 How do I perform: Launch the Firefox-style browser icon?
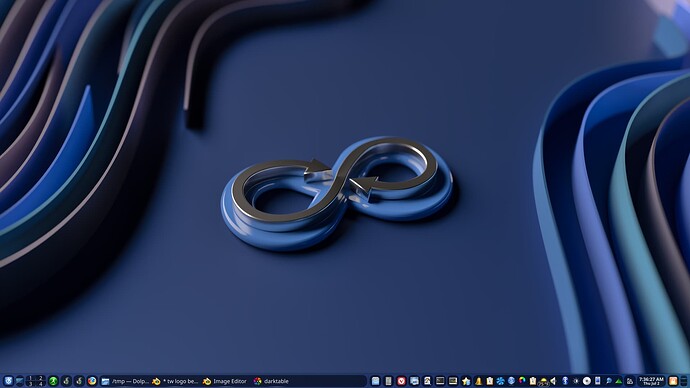[92, 381]
